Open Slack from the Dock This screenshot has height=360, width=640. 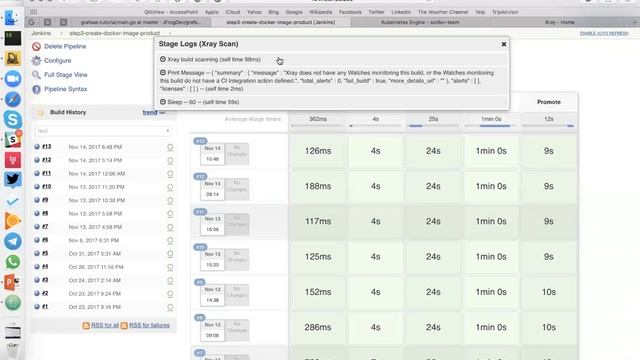click(x=13, y=139)
